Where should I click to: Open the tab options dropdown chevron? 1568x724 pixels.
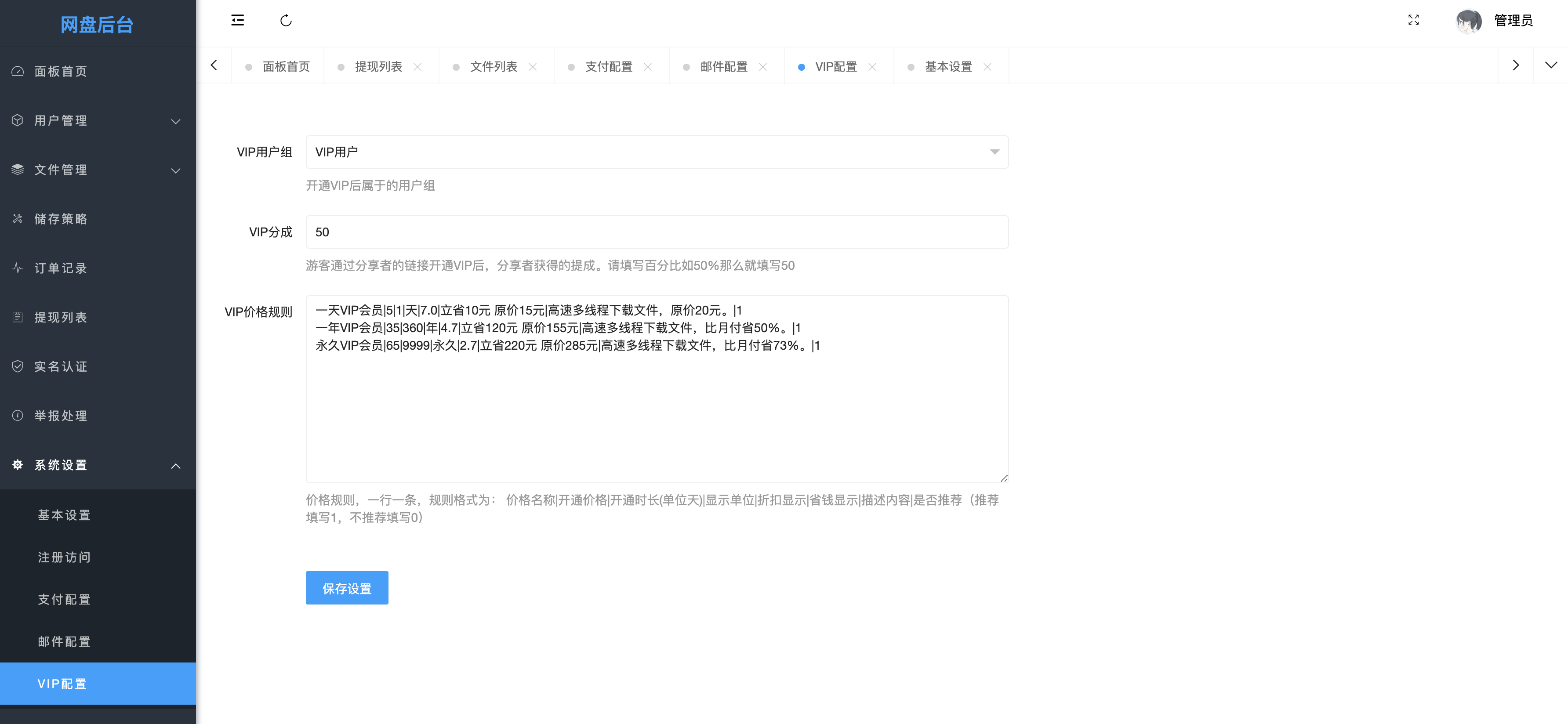coord(1550,65)
